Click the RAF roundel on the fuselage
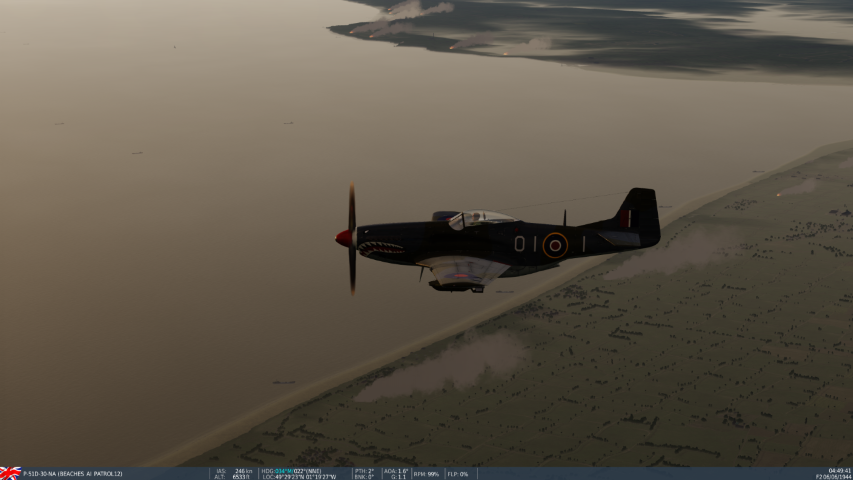 point(555,245)
